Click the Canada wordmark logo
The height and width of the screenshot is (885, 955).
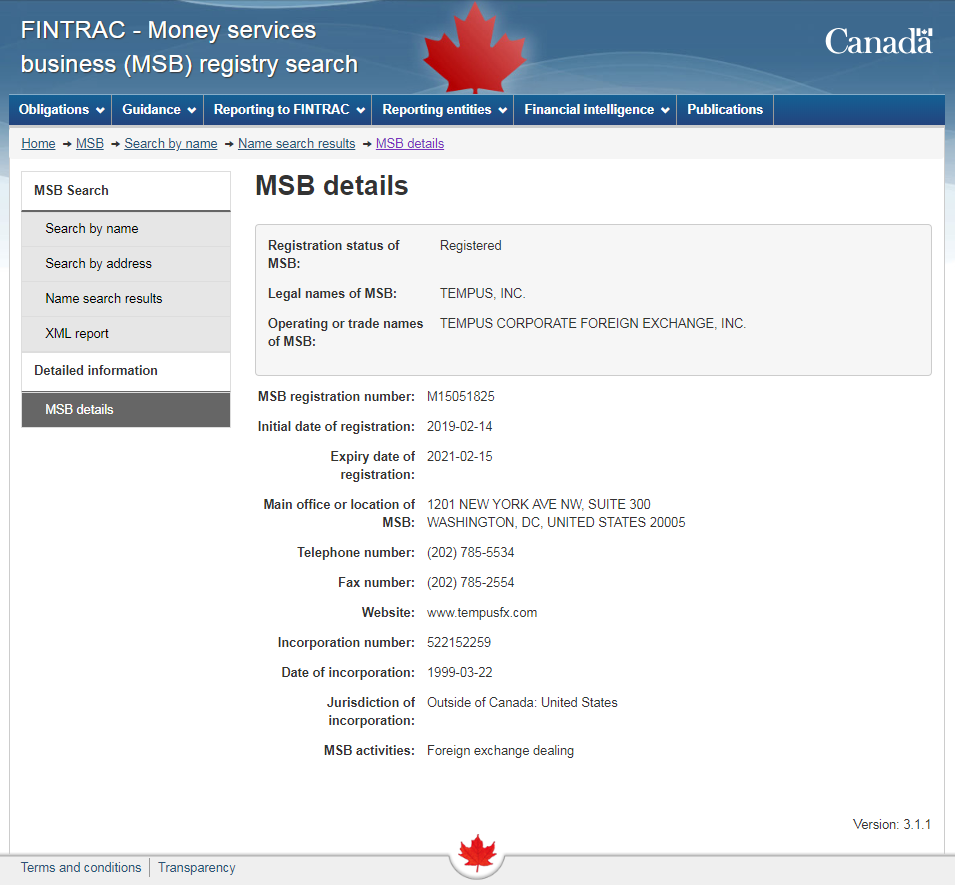pyautogui.click(x=878, y=41)
